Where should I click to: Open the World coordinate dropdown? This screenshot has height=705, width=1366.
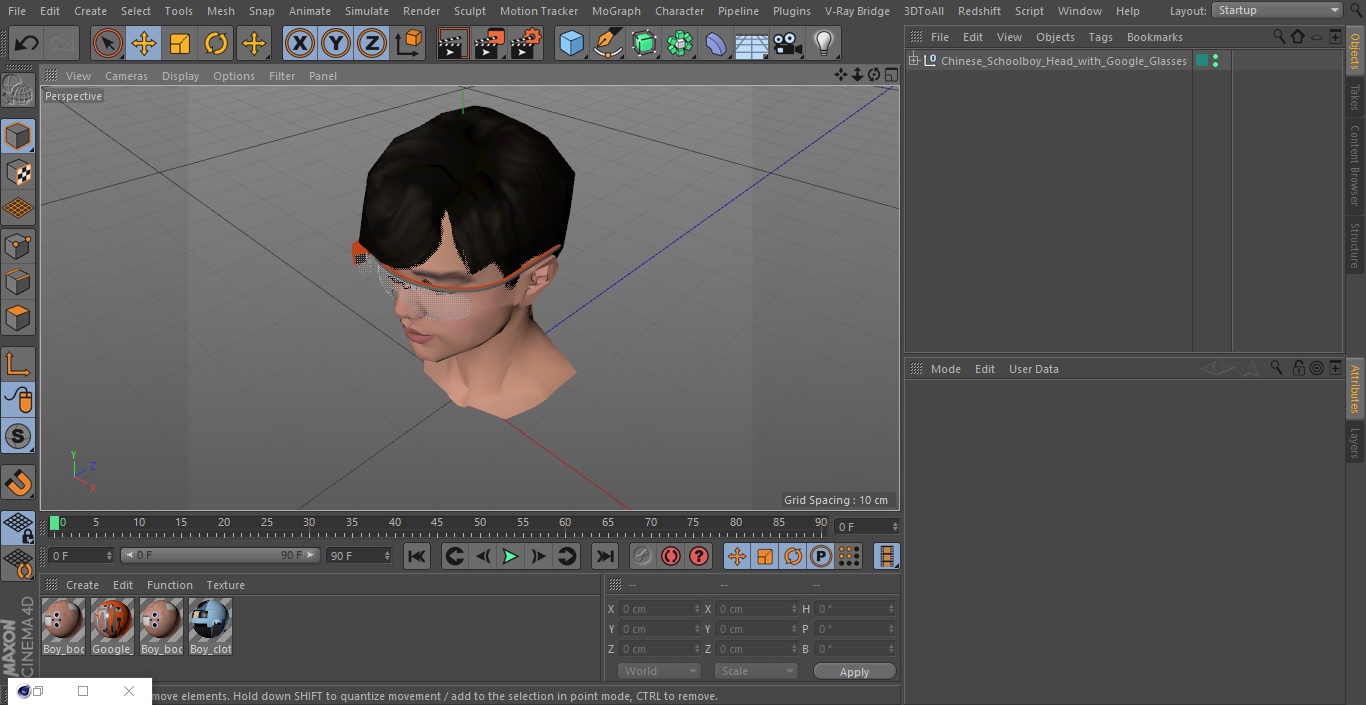659,671
